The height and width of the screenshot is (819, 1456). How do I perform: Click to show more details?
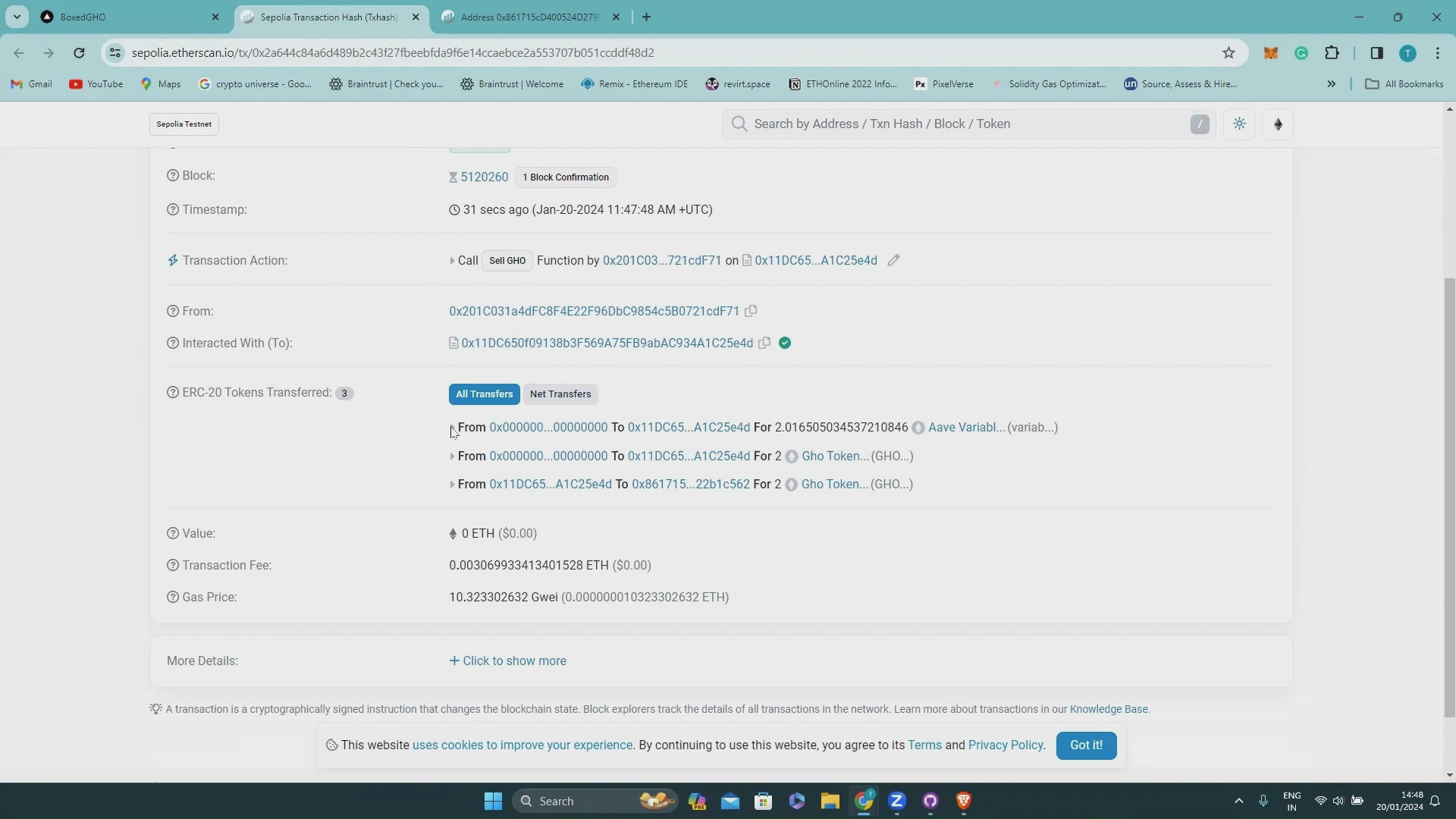[507, 661]
